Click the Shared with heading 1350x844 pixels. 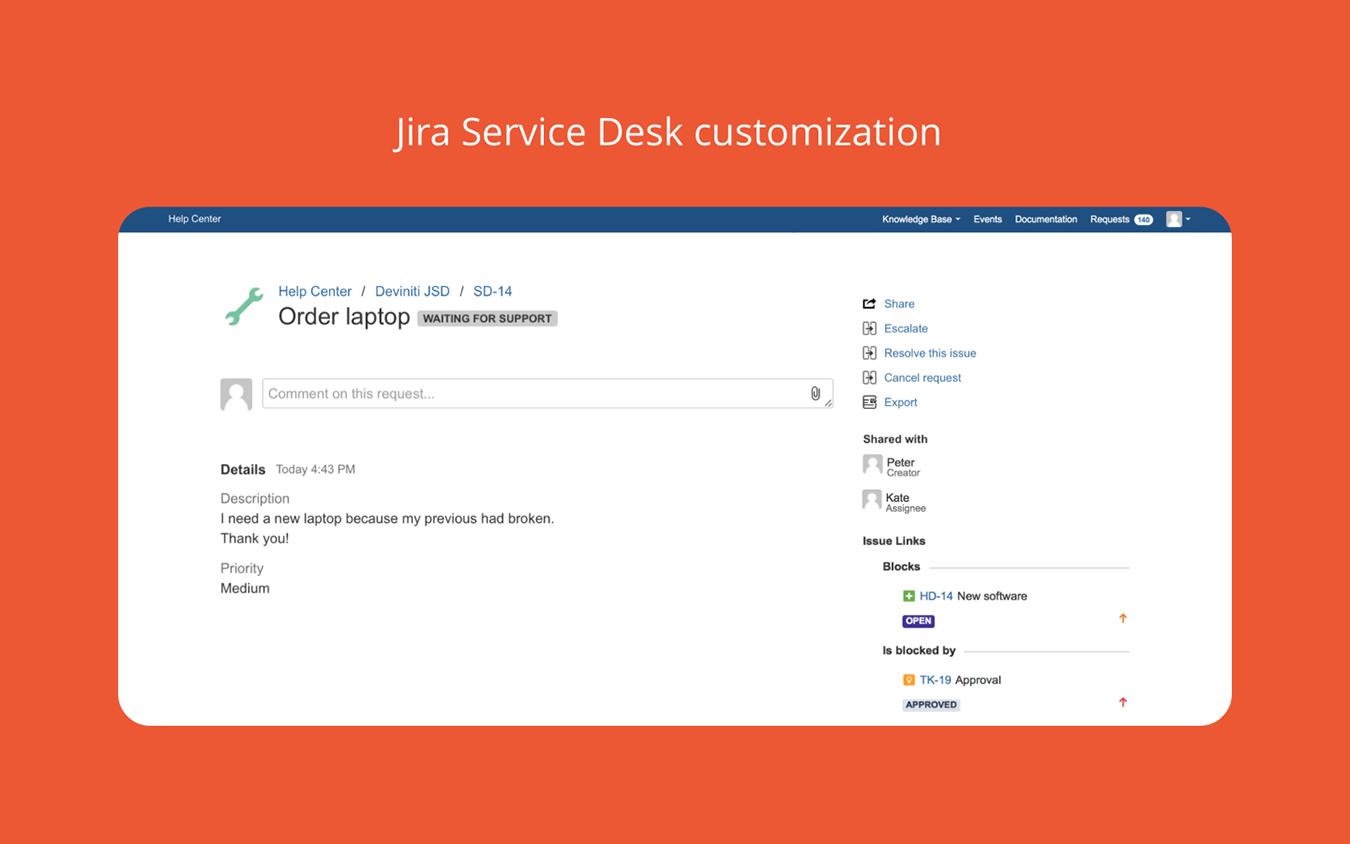coord(895,439)
